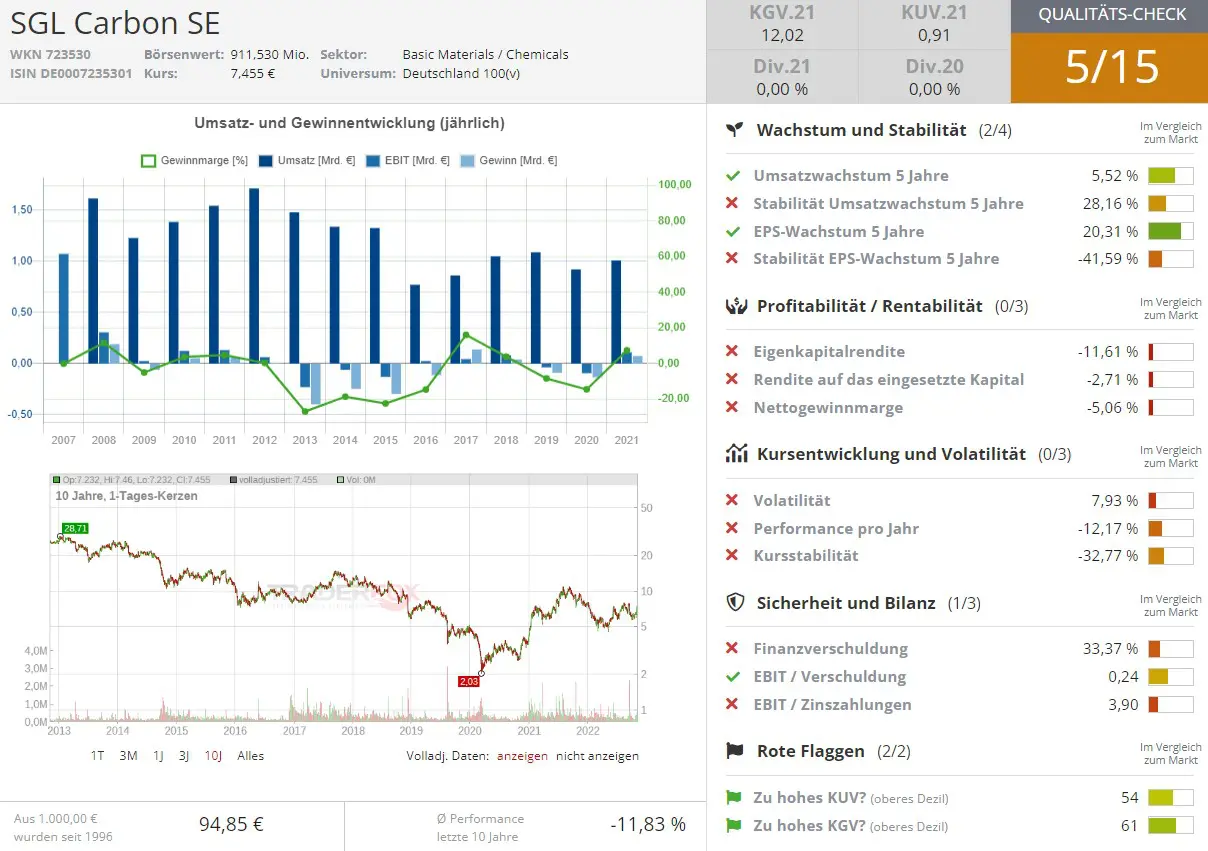Click the green checkmark for Umsatzwachstum 5 Jahre
Screen dimensions: 1208x851
click(x=733, y=176)
